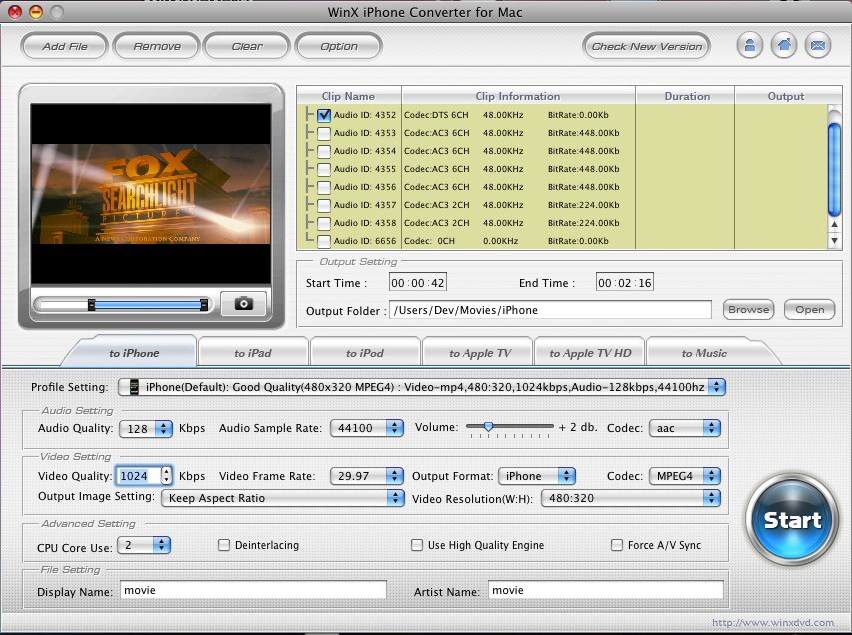Open the Audio Sample Rate 44100 dropdown

(367, 428)
